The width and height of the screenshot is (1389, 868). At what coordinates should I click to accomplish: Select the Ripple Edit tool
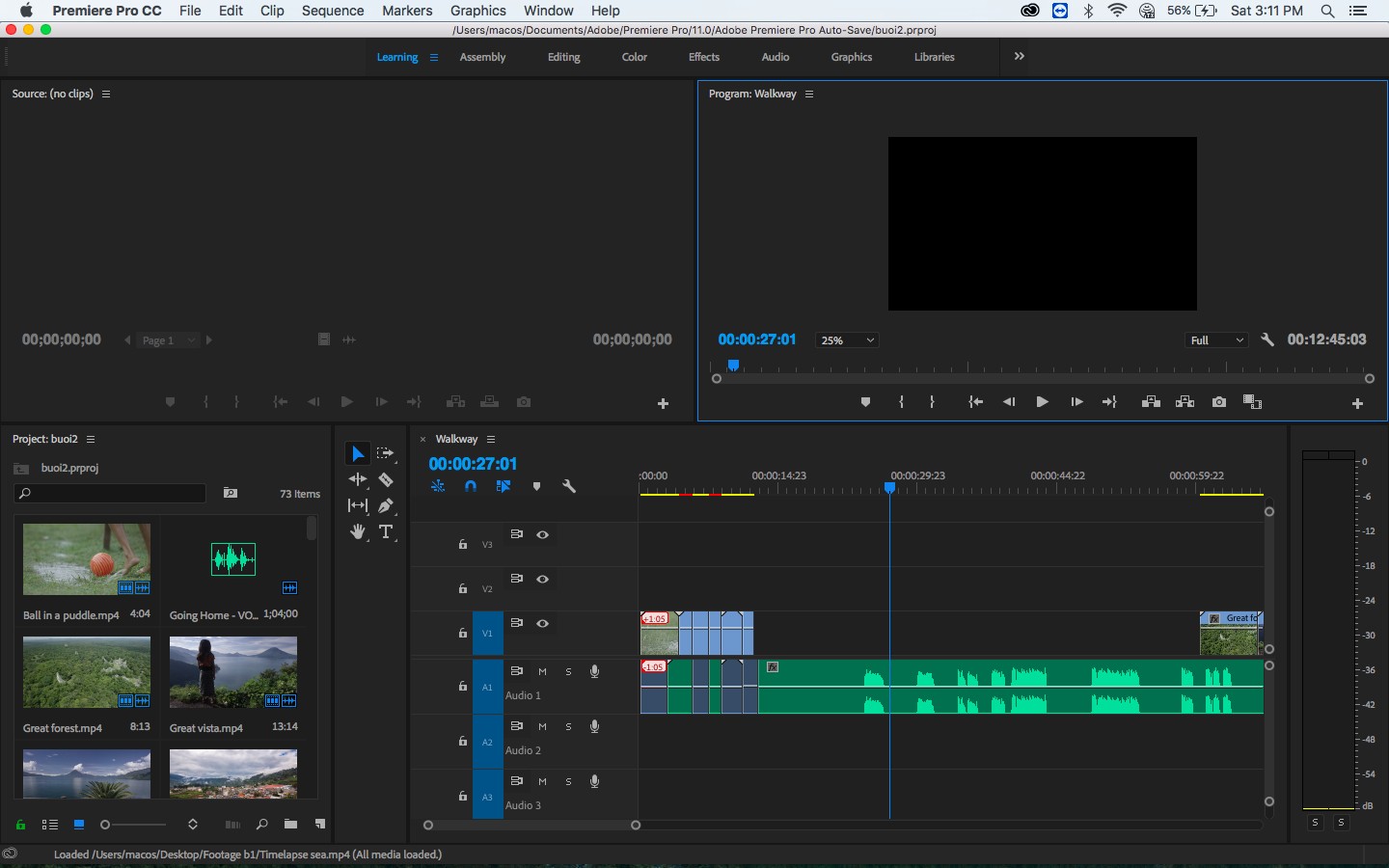[358, 479]
